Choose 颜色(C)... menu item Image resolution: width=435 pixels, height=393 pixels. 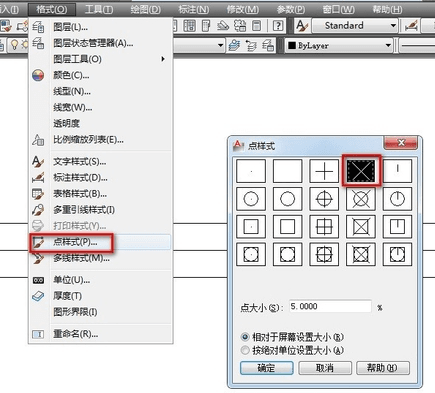click(101, 75)
